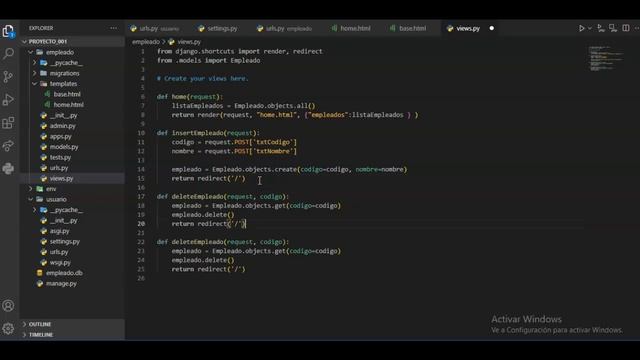The width and height of the screenshot is (640, 360).
Task: Click 'from .models import Empleado' line
Action: tap(209, 60)
